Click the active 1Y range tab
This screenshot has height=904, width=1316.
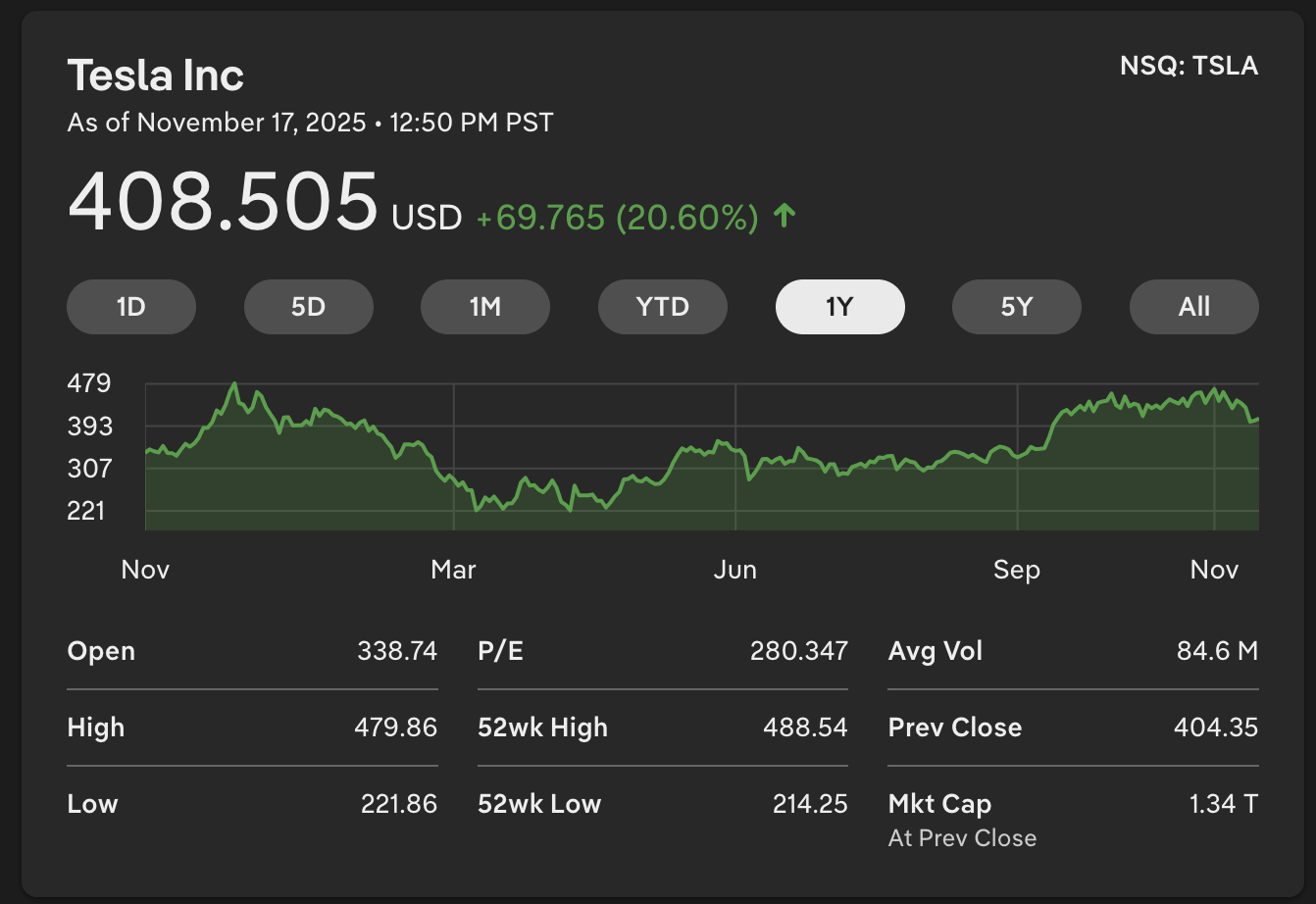(x=839, y=307)
